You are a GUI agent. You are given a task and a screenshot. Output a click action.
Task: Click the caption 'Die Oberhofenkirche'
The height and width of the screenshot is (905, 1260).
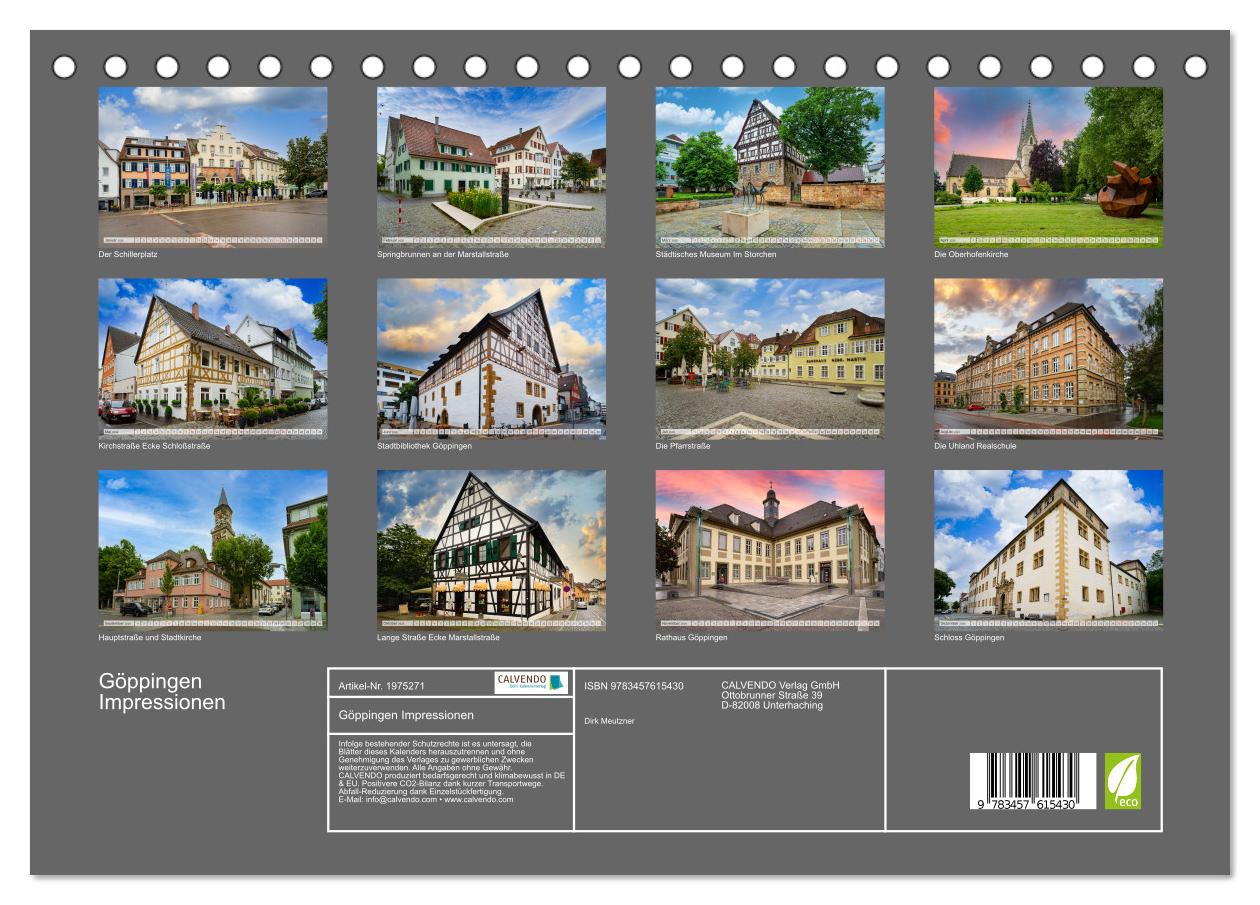[971, 254]
